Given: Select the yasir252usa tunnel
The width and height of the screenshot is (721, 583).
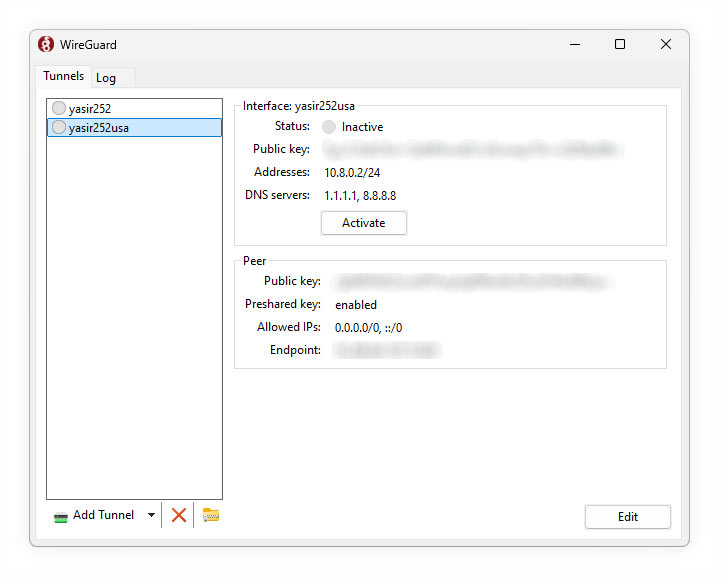Looking at the screenshot, I should 134,127.
